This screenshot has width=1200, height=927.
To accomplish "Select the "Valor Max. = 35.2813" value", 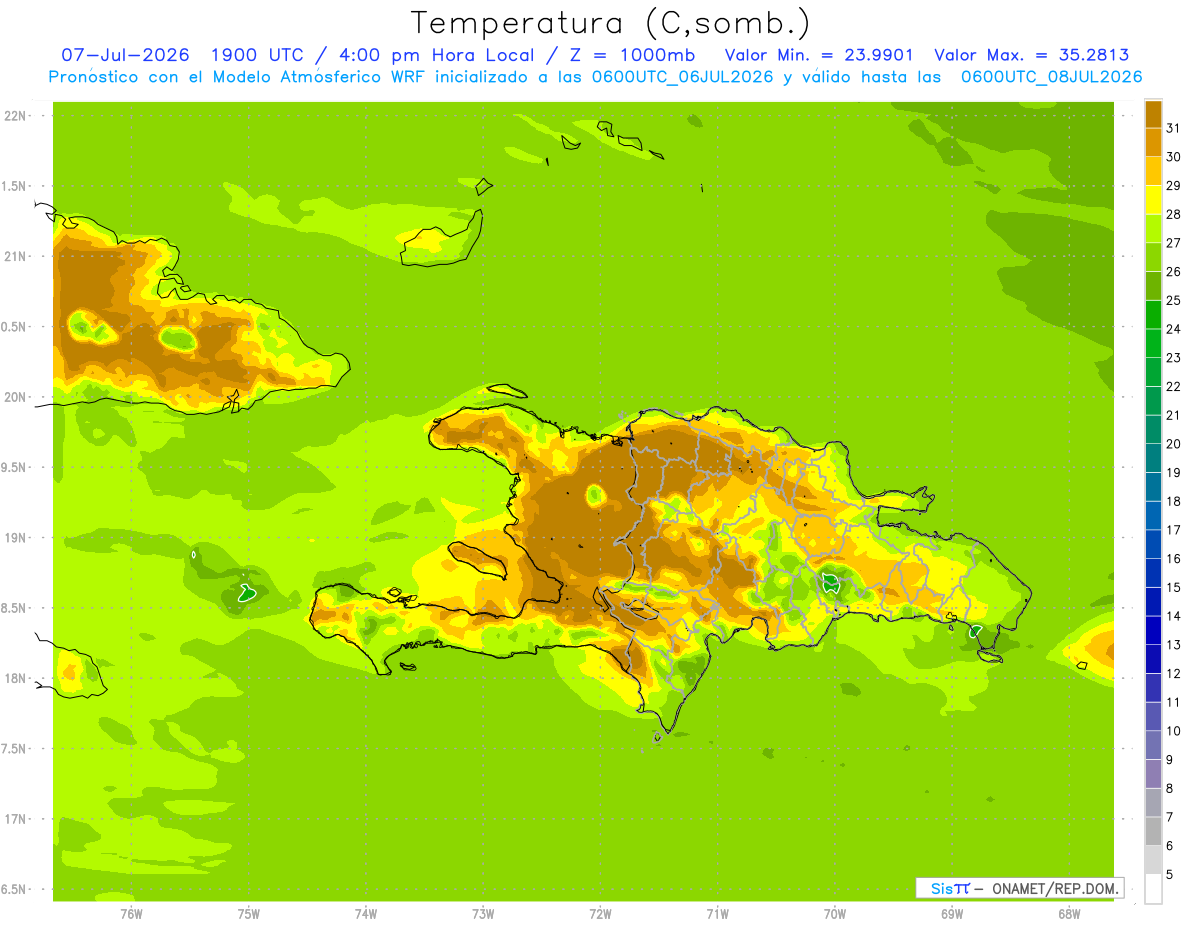I will [1032, 55].
